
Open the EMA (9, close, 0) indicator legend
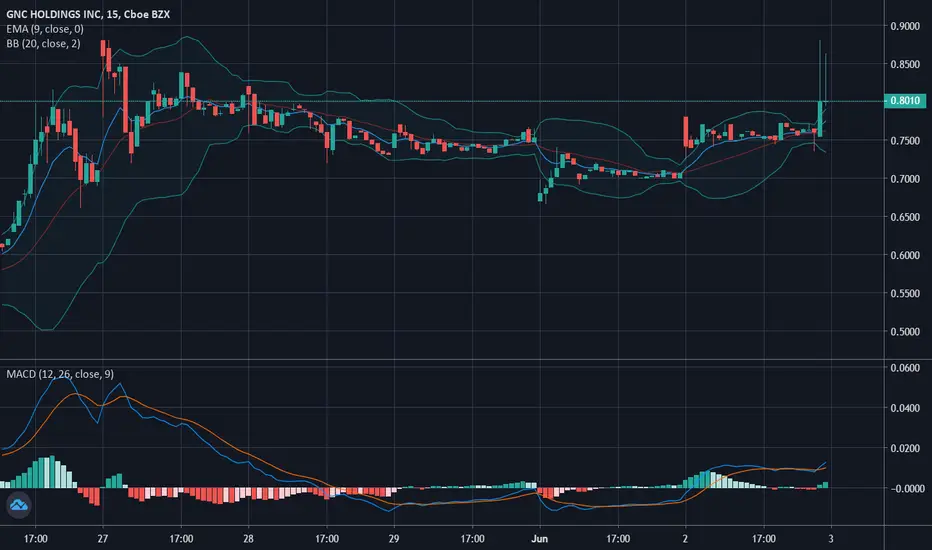coord(45,29)
